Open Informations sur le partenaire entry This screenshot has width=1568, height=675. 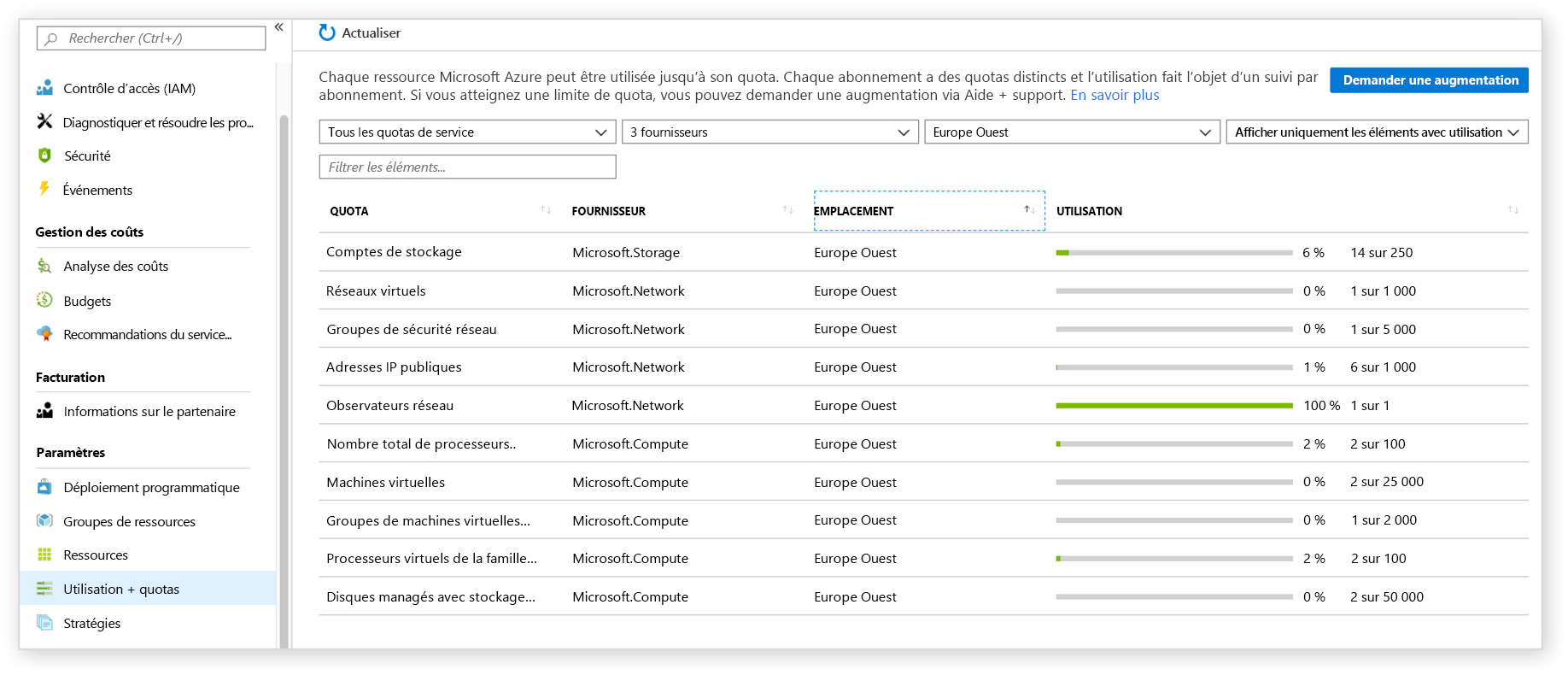(149, 412)
